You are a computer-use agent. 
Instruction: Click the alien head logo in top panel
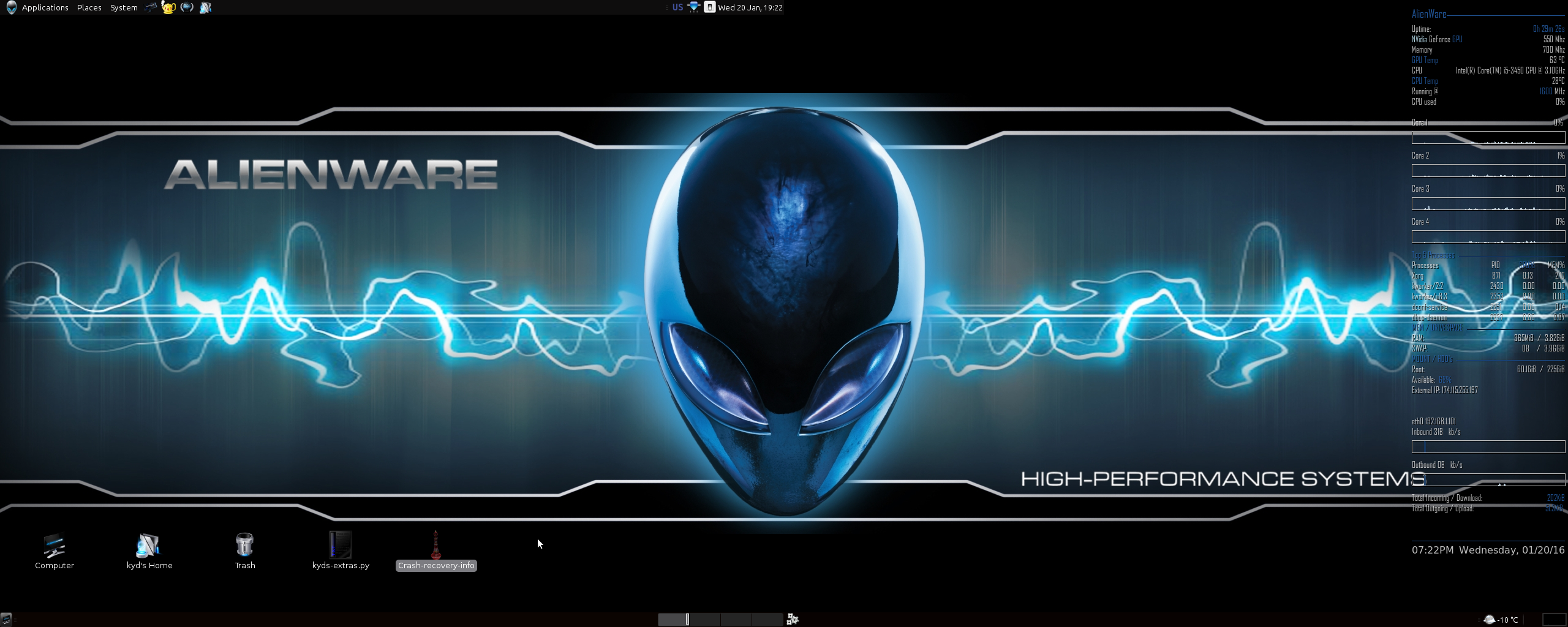click(x=11, y=7)
